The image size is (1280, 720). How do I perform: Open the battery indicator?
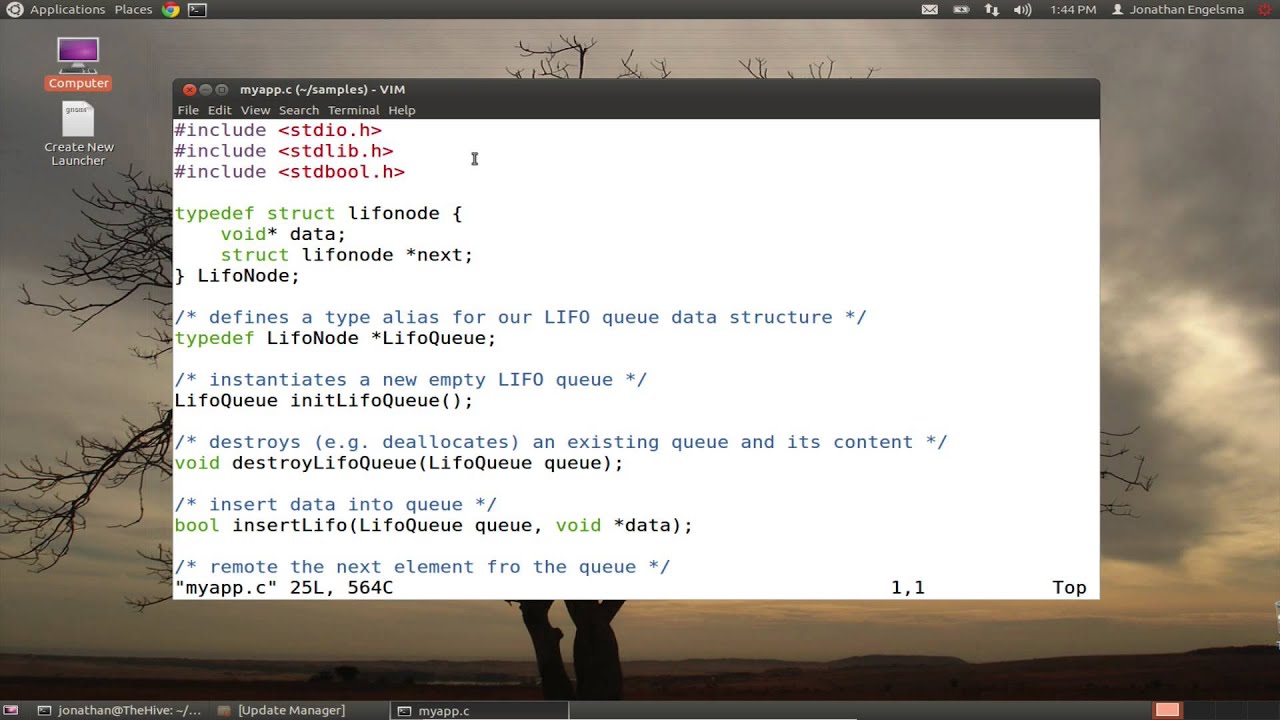tap(961, 10)
